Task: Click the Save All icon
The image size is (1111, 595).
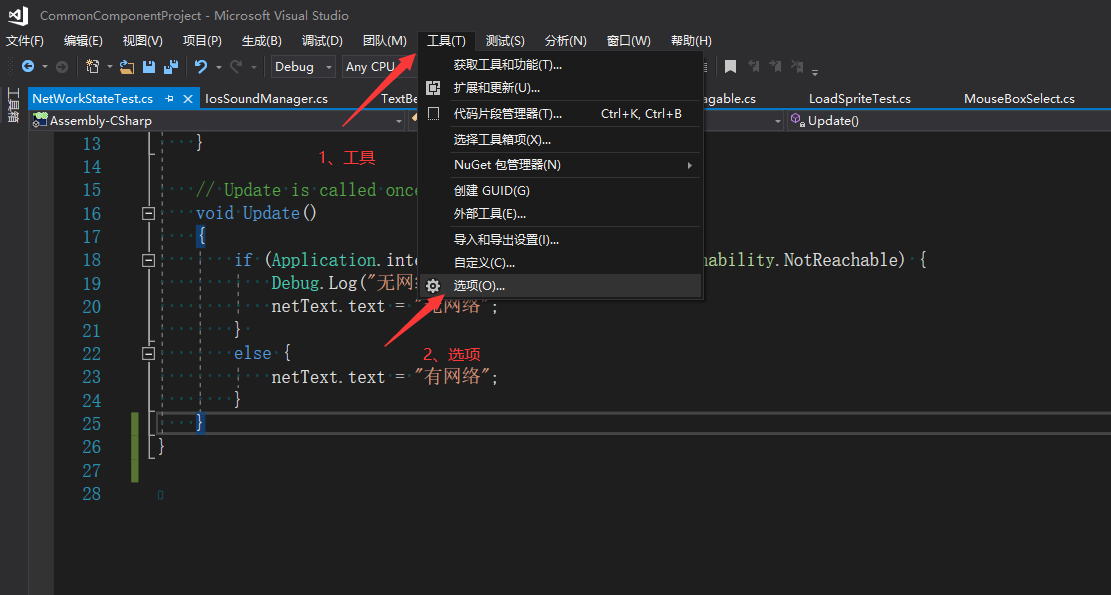Action: 171,67
